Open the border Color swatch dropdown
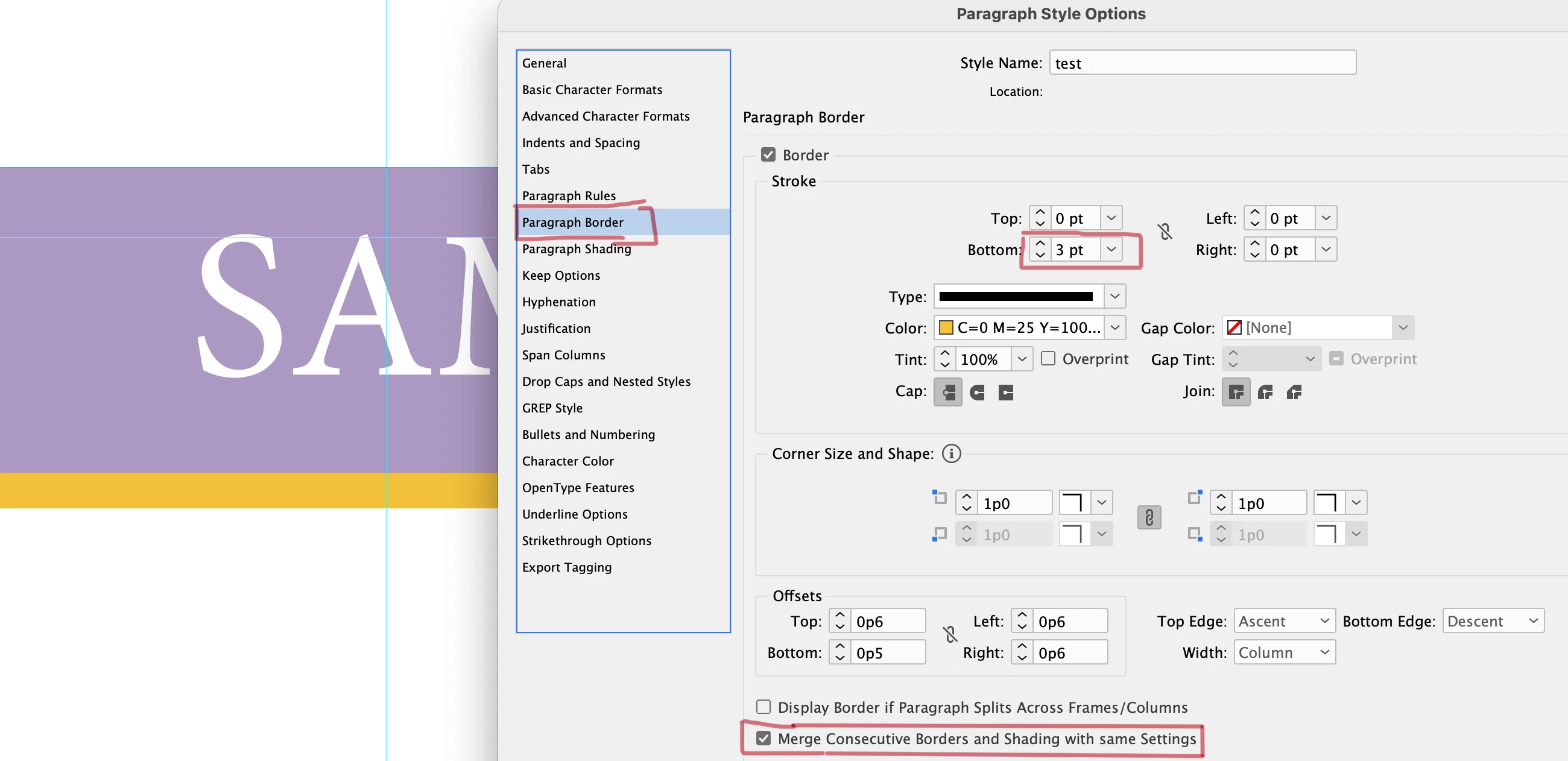The height and width of the screenshot is (761, 1568). click(1114, 327)
